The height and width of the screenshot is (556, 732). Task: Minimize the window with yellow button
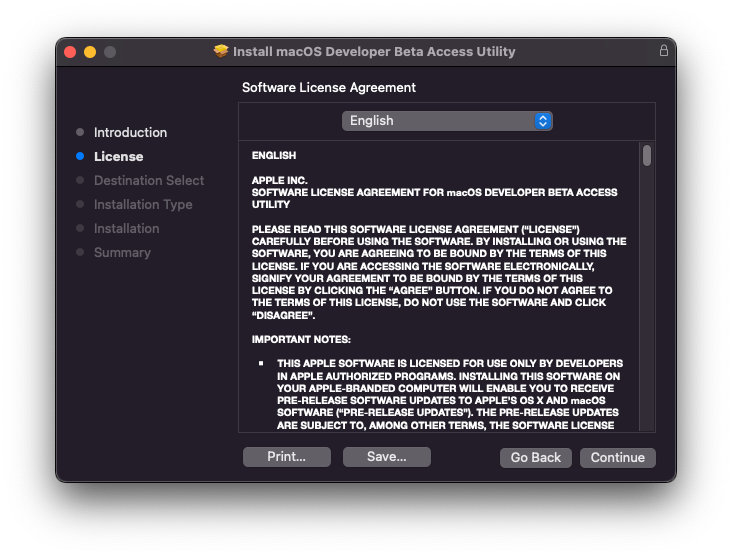90,52
